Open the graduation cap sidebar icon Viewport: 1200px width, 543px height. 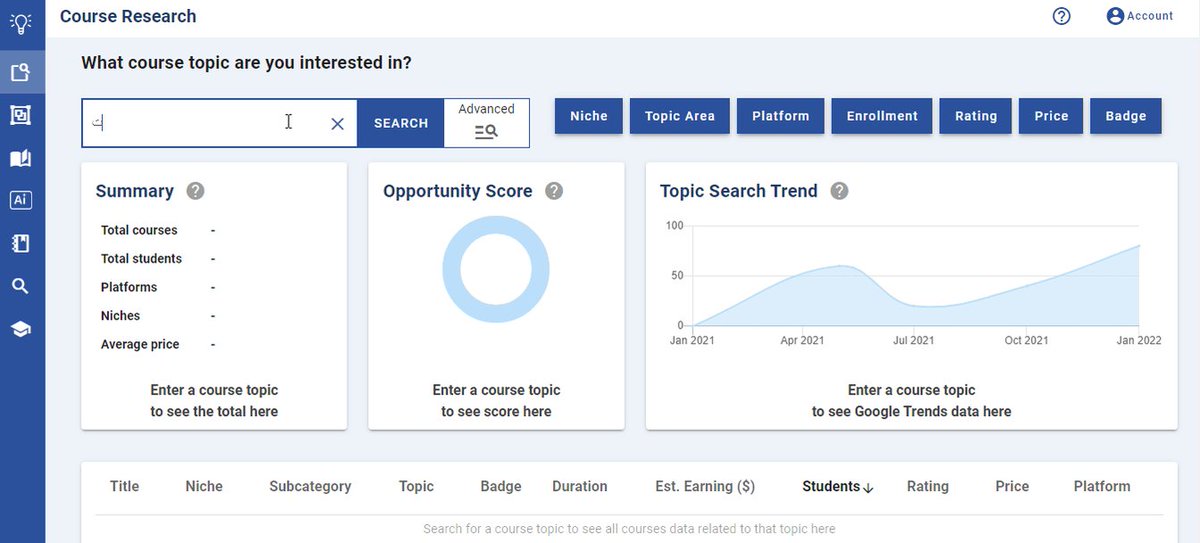pyautogui.click(x=21, y=329)
